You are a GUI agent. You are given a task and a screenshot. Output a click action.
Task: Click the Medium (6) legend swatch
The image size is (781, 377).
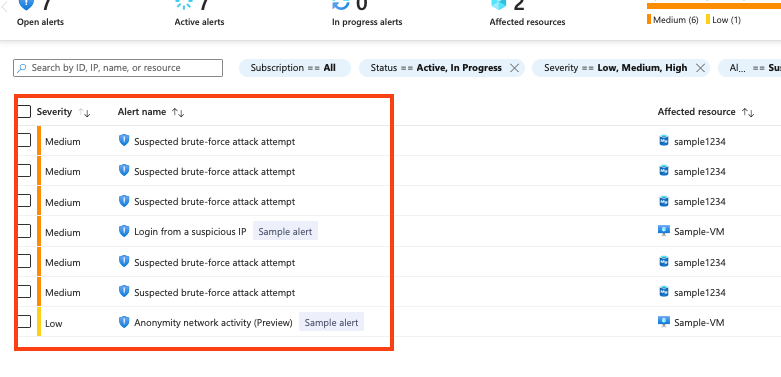click(649, 20)
